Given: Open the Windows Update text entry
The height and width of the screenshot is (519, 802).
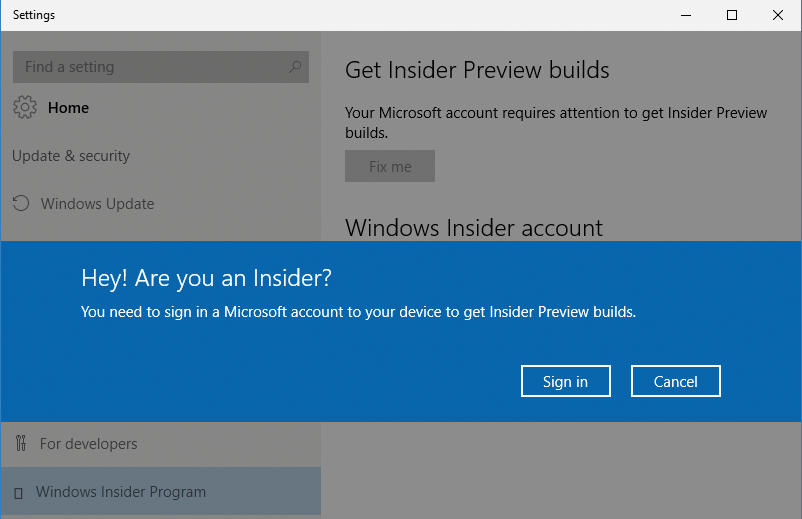Looking at the screenshot, I should tap(97, 204).
